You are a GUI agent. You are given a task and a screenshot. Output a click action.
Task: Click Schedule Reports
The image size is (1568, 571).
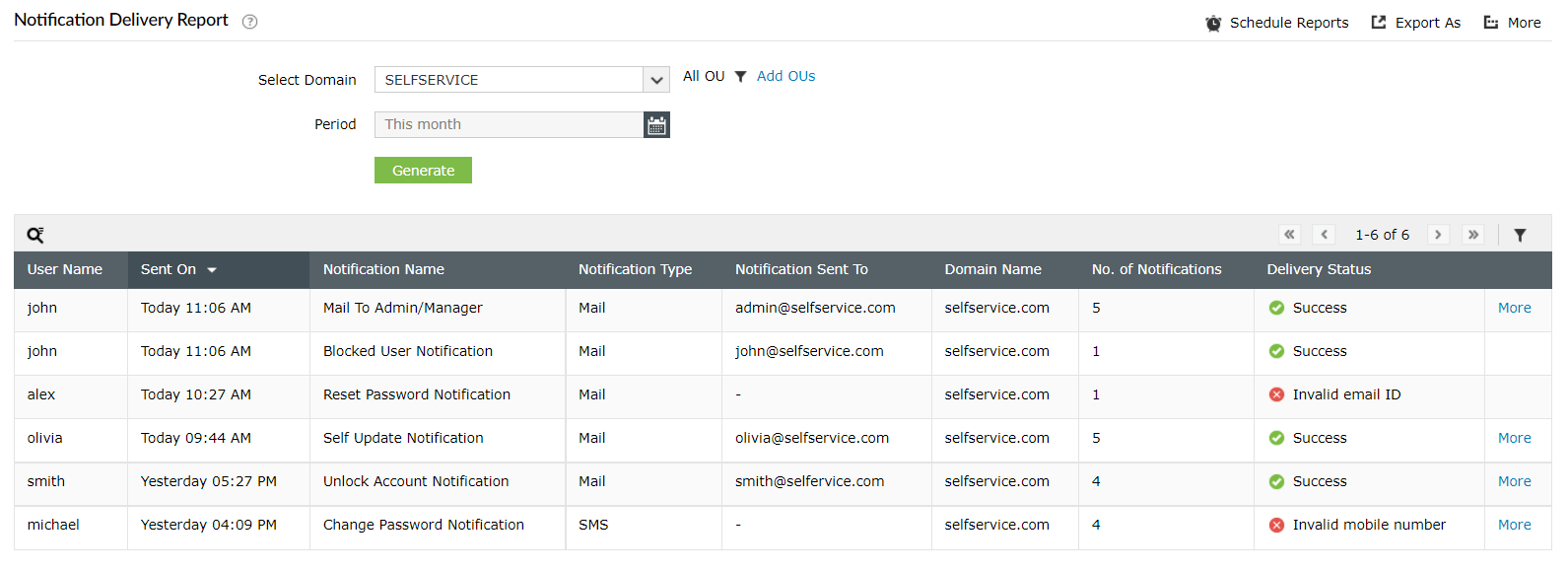click(x=1276, y=23)
